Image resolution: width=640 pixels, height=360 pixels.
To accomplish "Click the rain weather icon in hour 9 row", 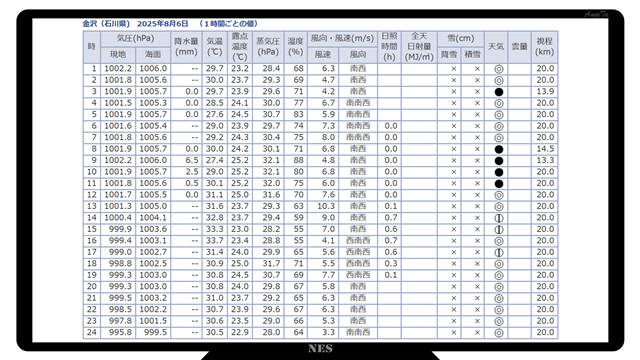I will [498, 161].
